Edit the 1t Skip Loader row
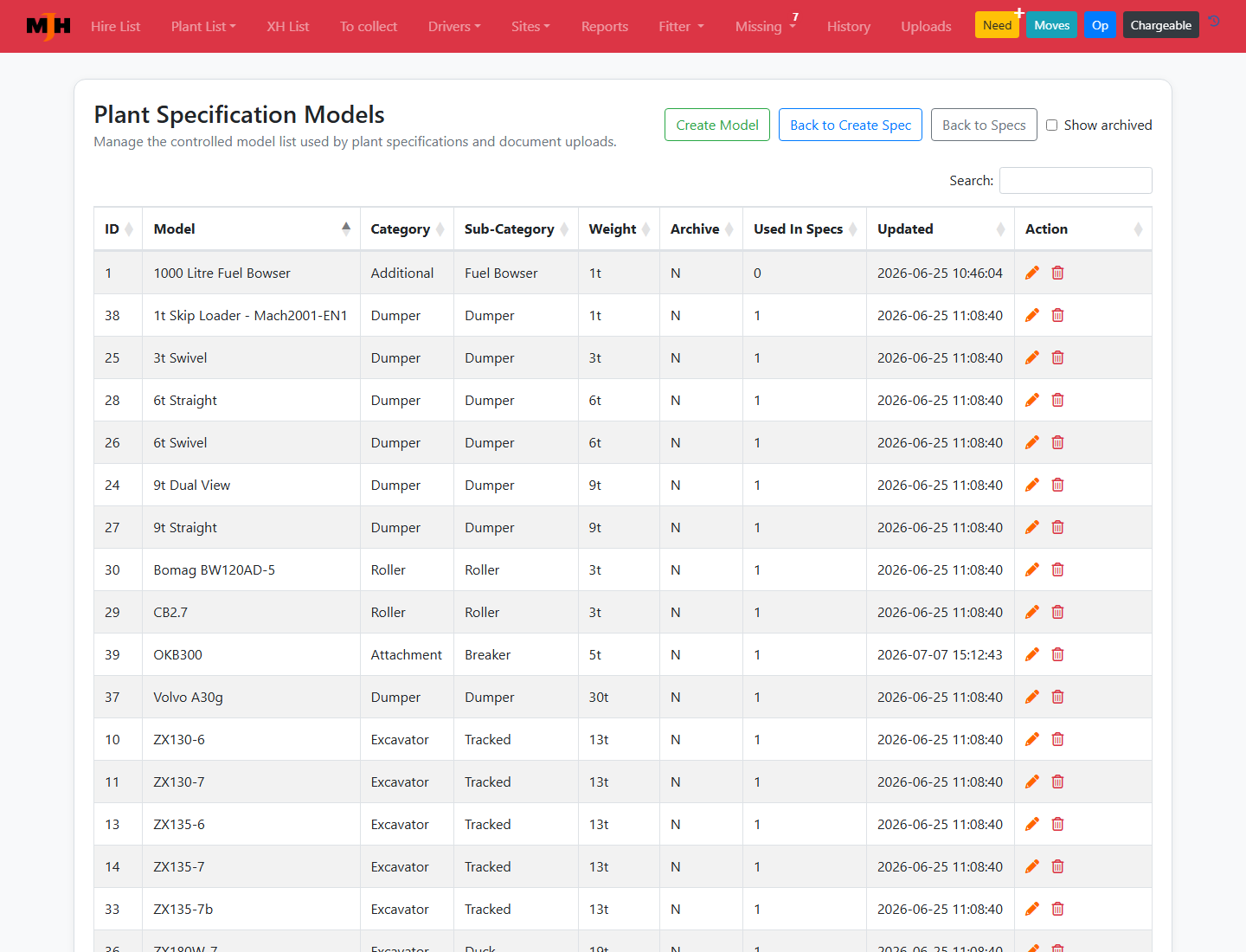 click(x=1031, y=316)
